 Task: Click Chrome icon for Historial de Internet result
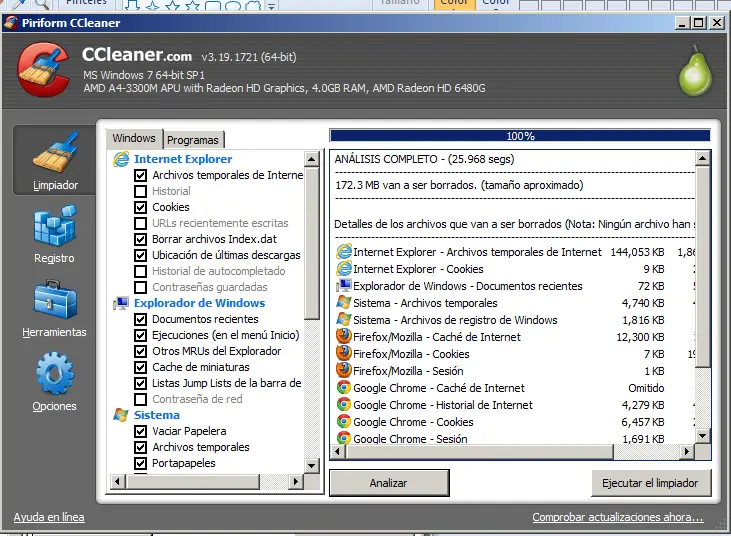point(344,405)
